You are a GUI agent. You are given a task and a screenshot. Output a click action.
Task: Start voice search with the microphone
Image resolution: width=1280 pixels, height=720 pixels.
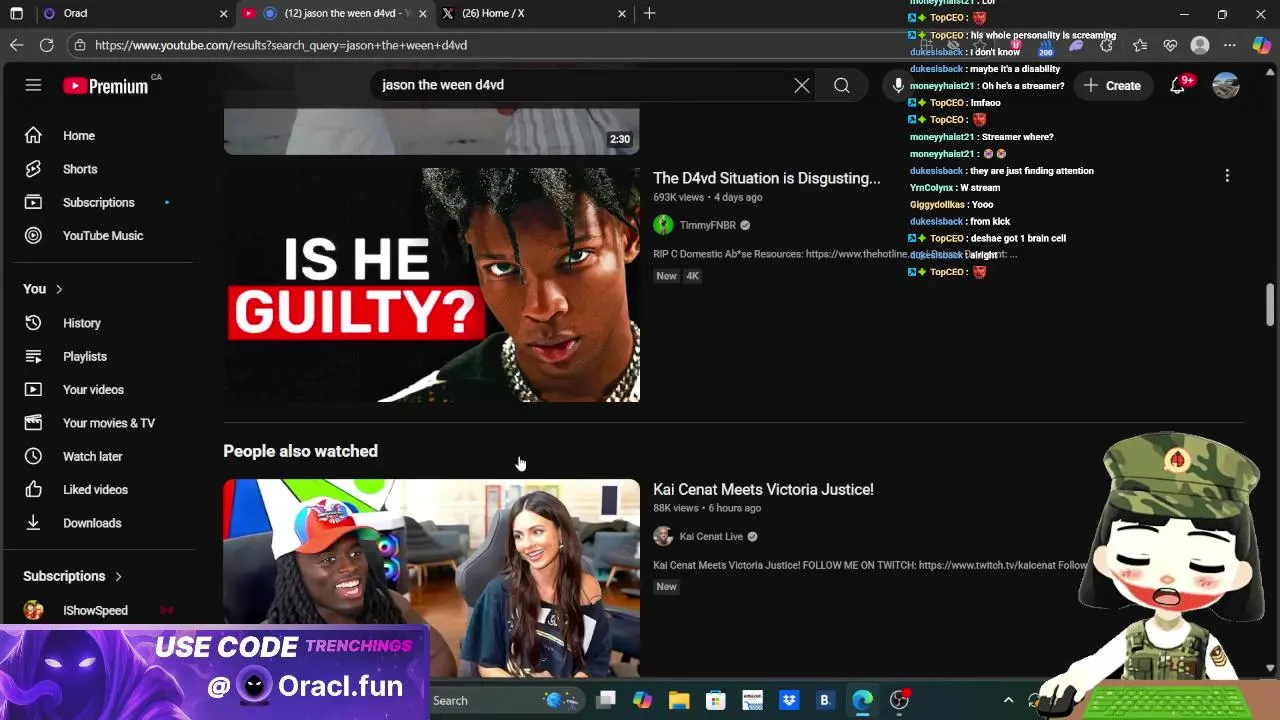pos(898,85)
